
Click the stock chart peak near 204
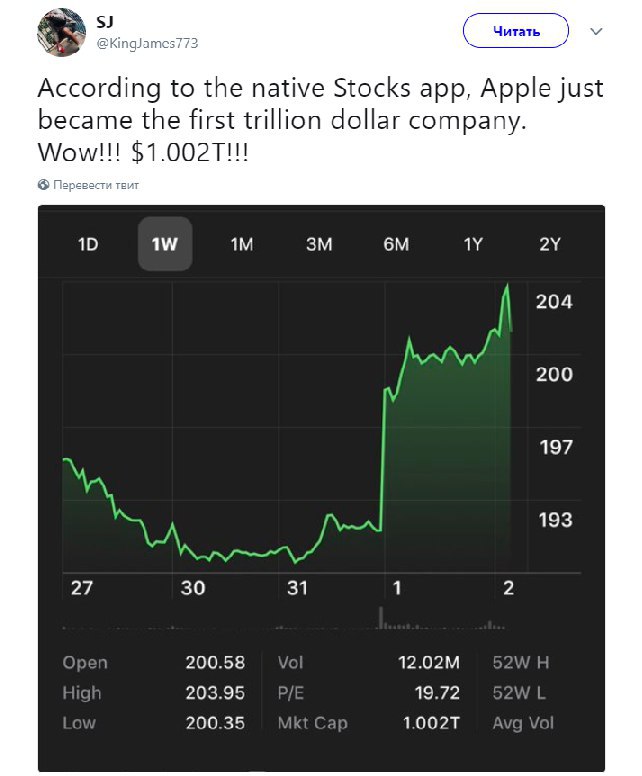coord(506,286)
